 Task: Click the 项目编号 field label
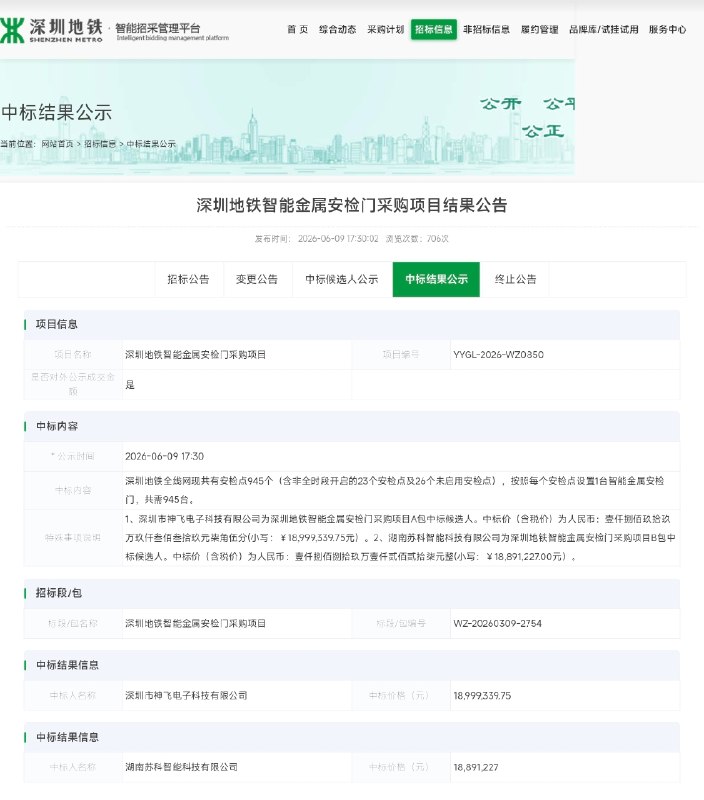pyautogui.click(x=401, y=355)
